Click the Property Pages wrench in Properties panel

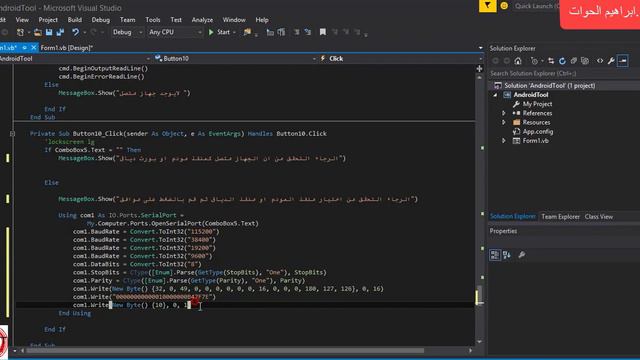[522, 255]
